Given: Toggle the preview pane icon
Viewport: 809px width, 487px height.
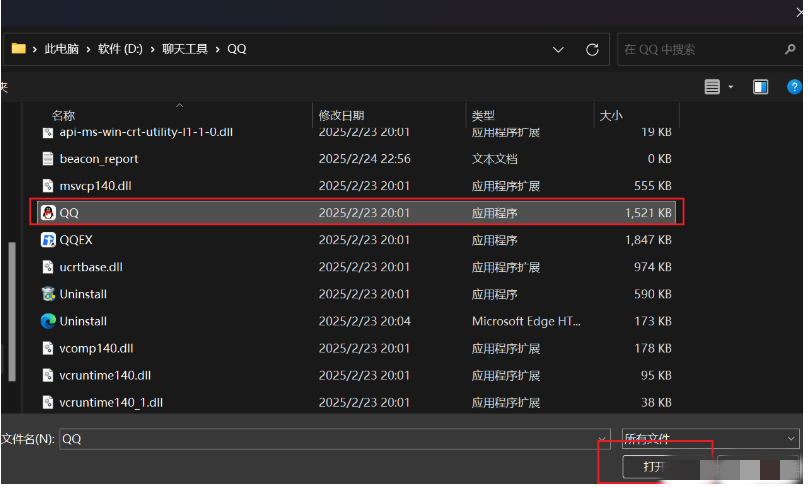Looking at the screenshot, I should [761, 87].
